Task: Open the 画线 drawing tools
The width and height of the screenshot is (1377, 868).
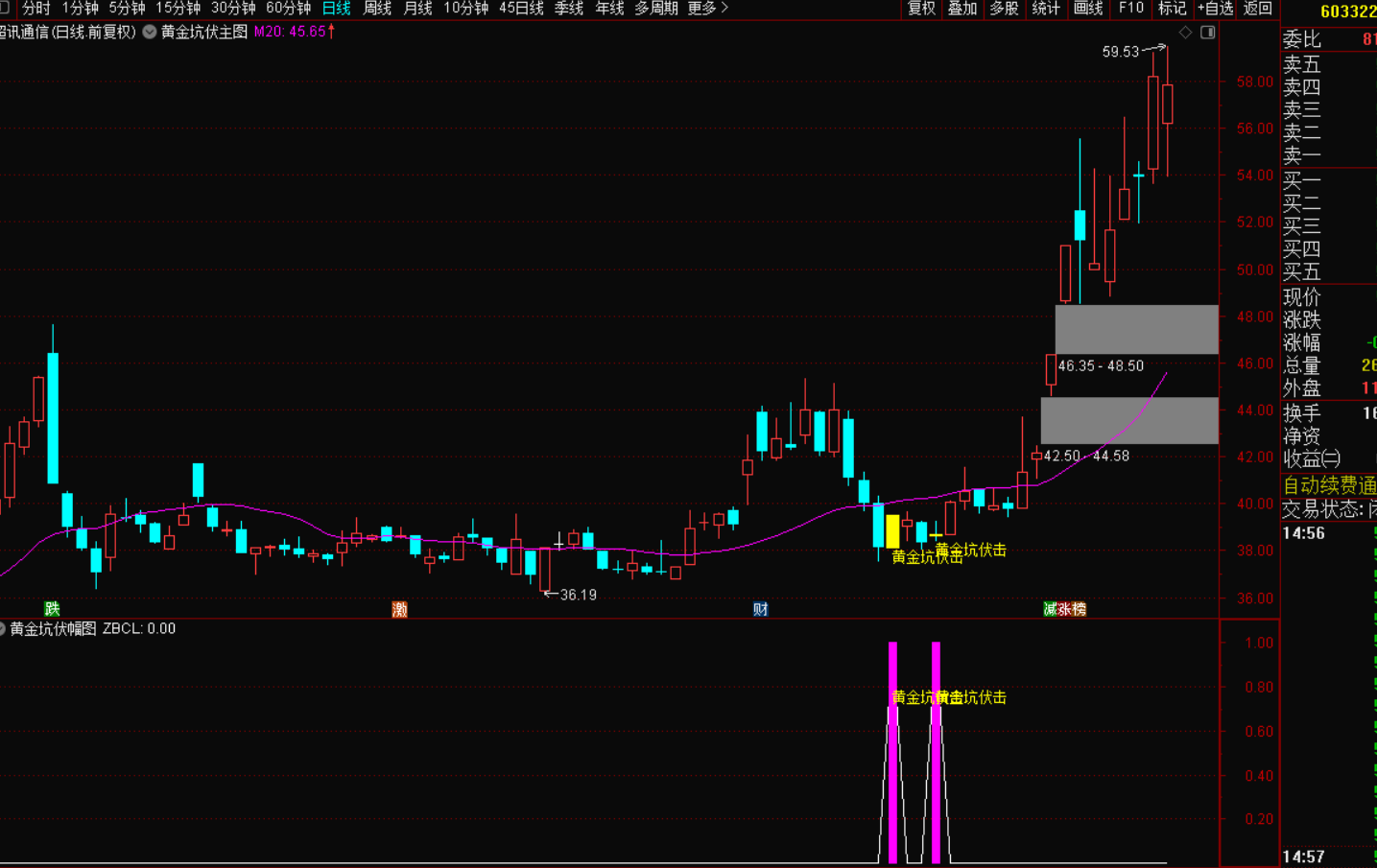Action: pyautogui.click(x=1088, y=9)
